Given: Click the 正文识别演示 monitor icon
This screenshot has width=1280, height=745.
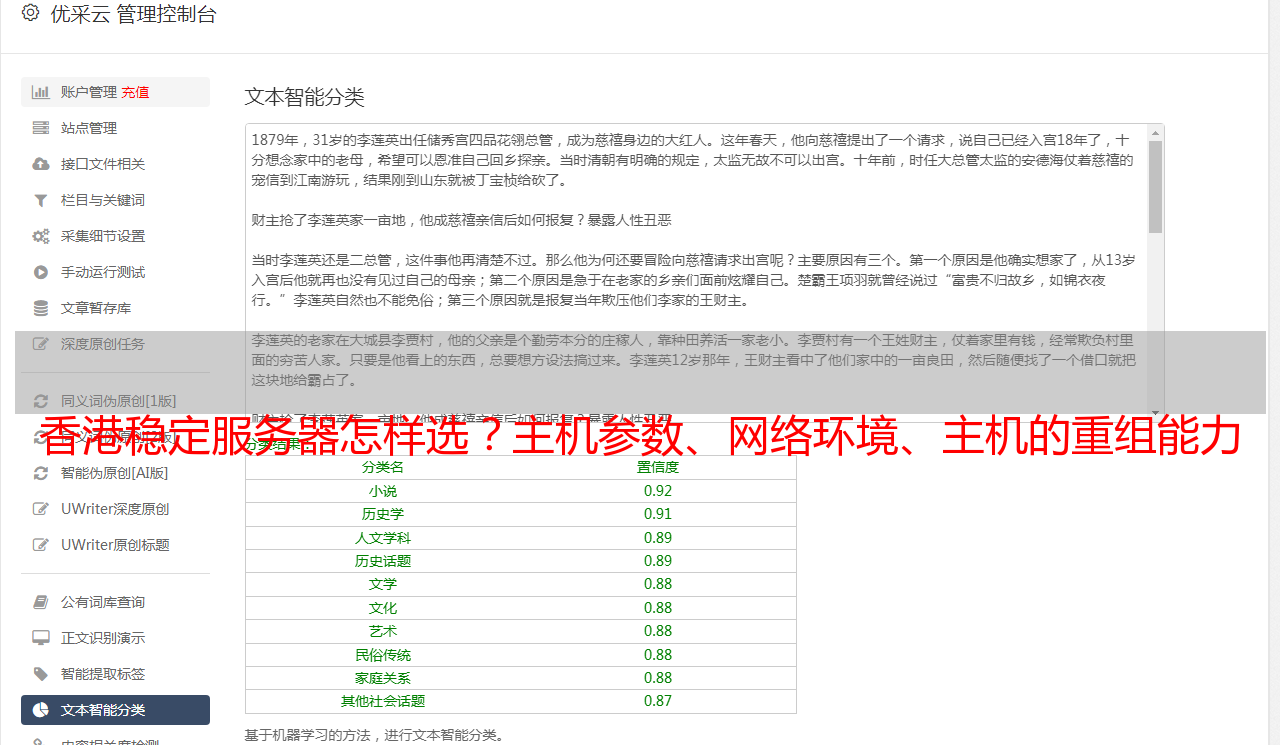Looking at the screenshot, I should click(41, 638).
